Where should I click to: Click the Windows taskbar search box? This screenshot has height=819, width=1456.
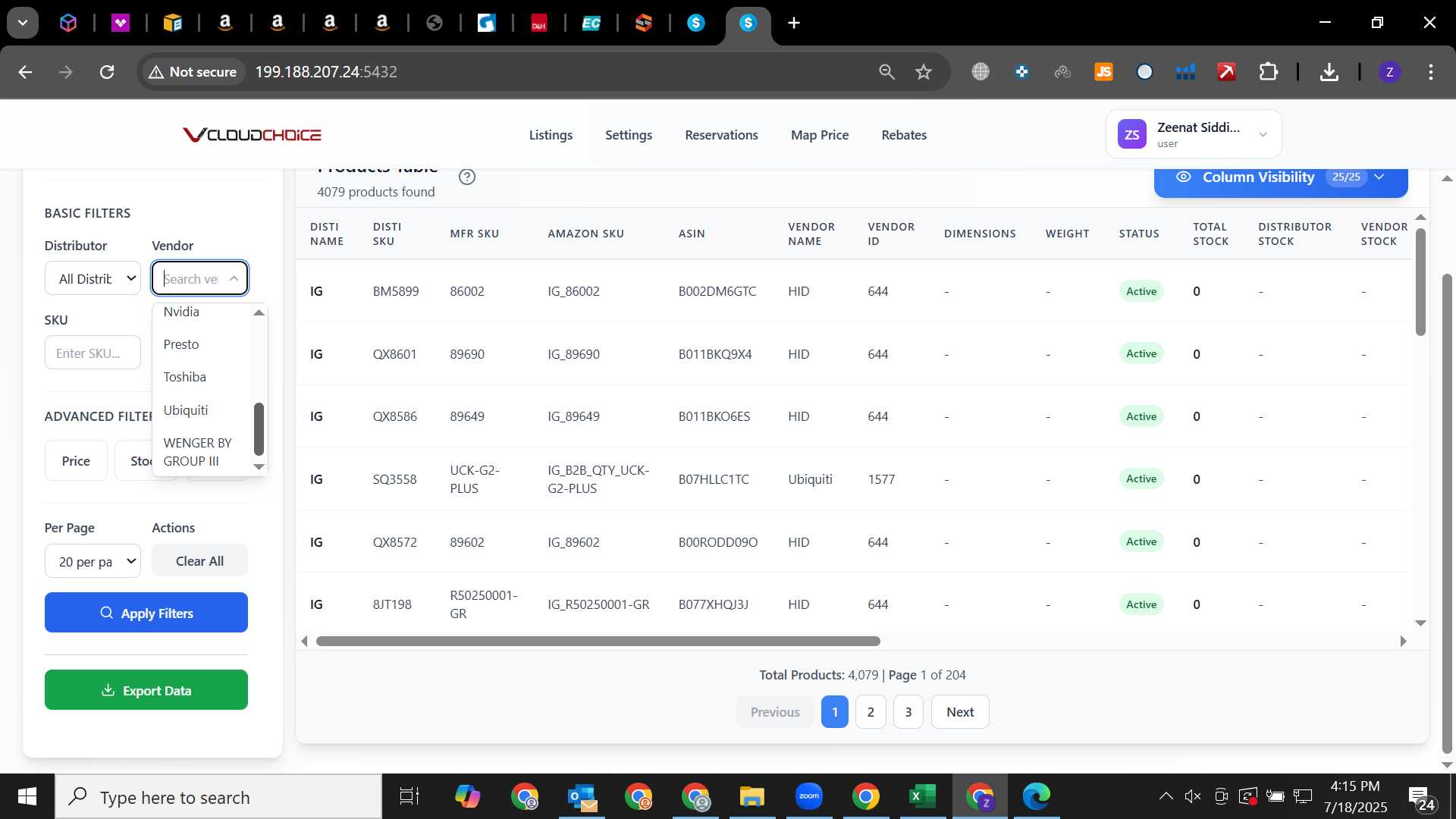(218, 797)
